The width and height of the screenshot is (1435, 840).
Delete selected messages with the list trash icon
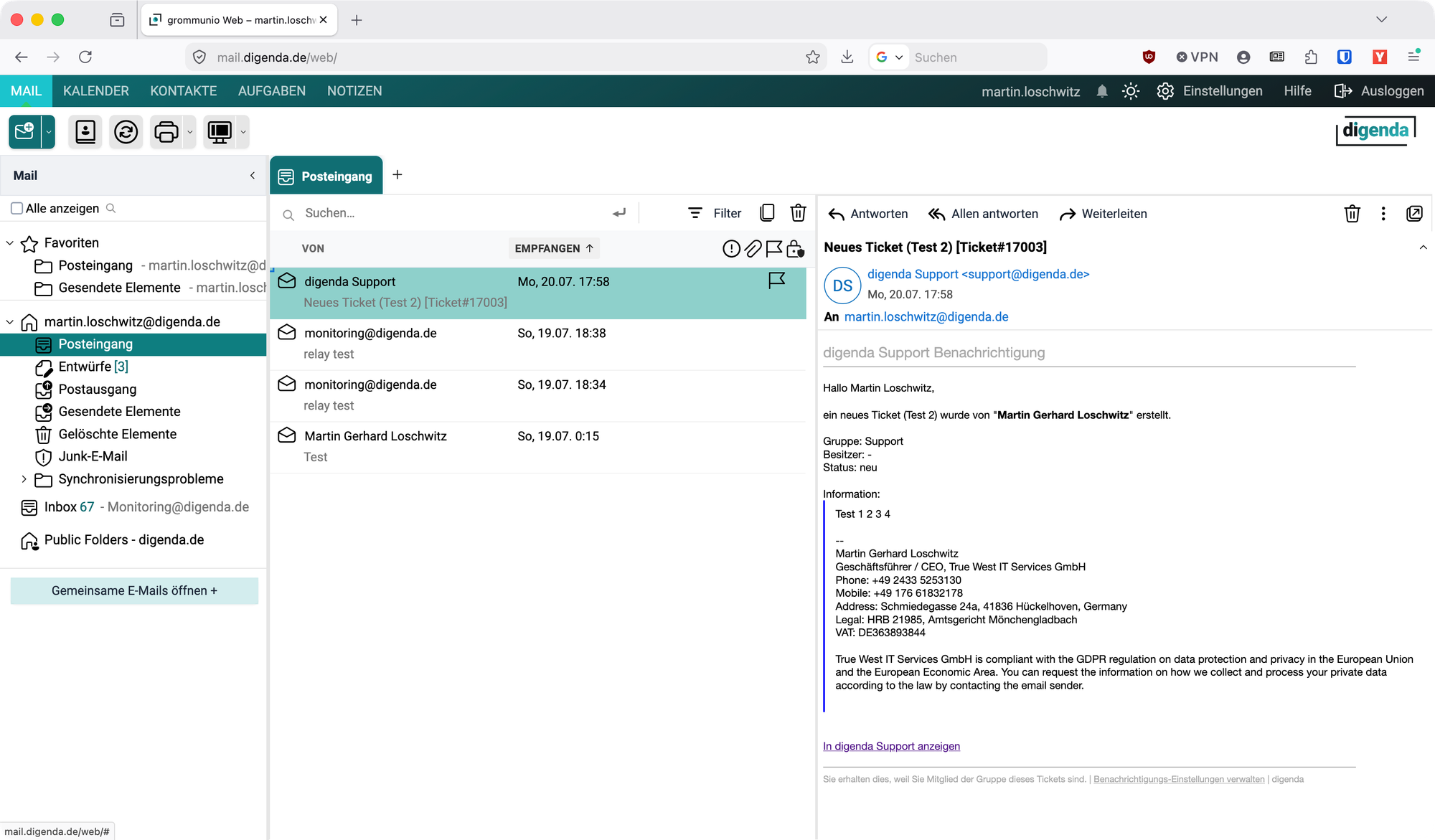pos(798,213)
